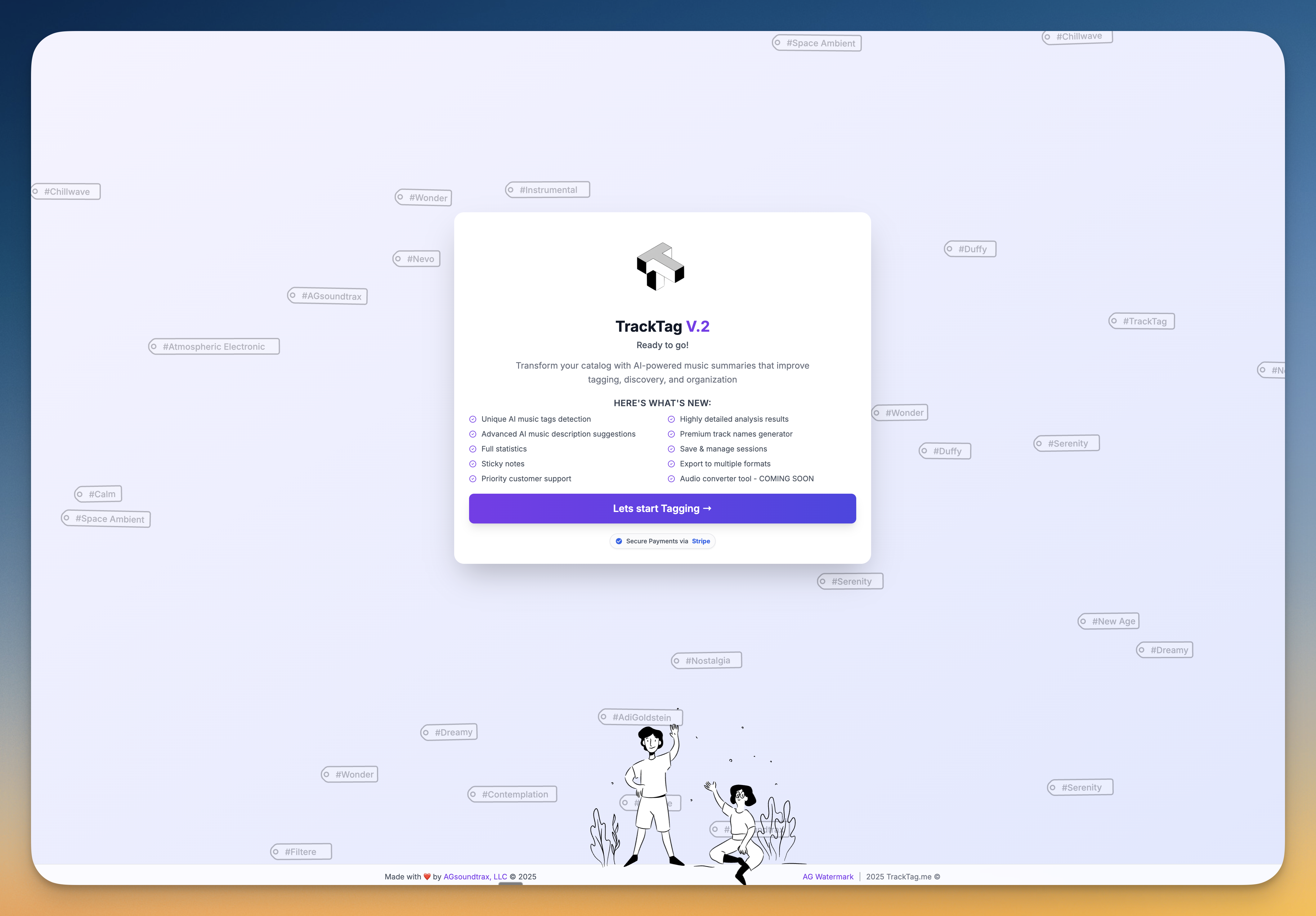Click the floating #AdiGoldstein tag
This screenshot has height=916, width=1316.
(x=640, y=717)
